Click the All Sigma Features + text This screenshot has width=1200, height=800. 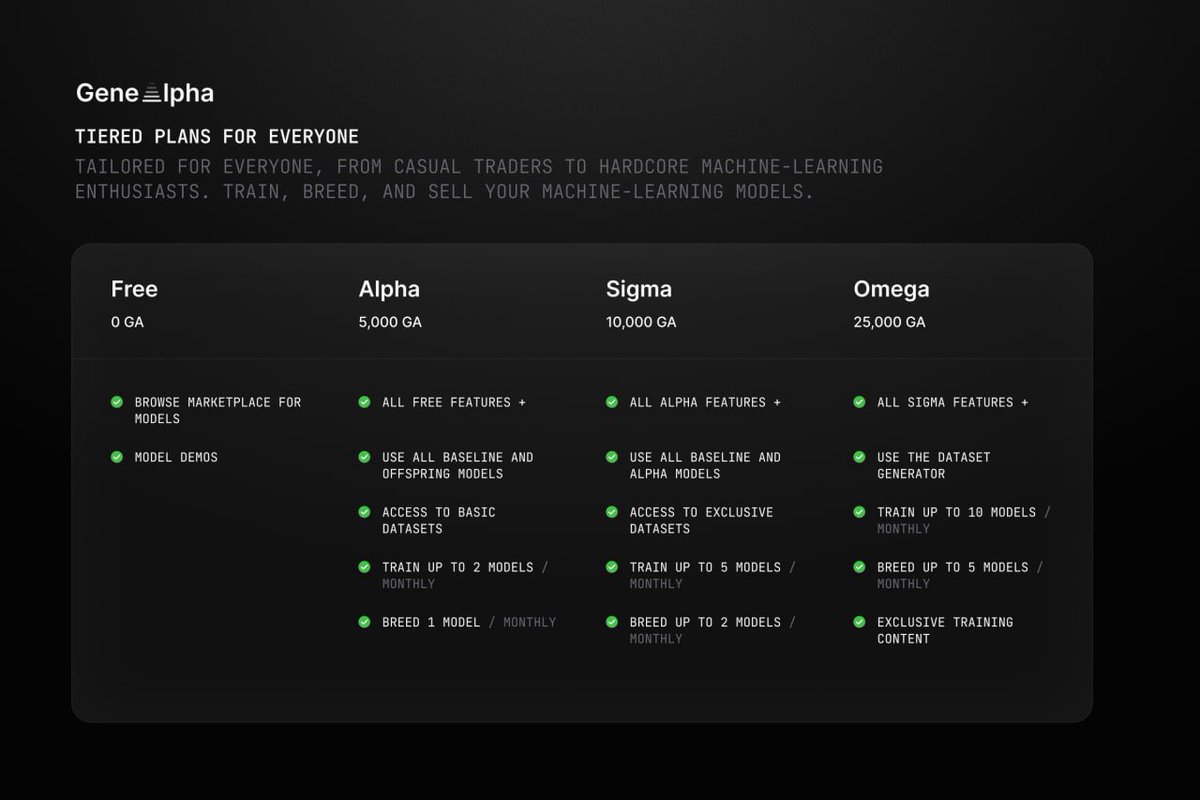point(953,402)
